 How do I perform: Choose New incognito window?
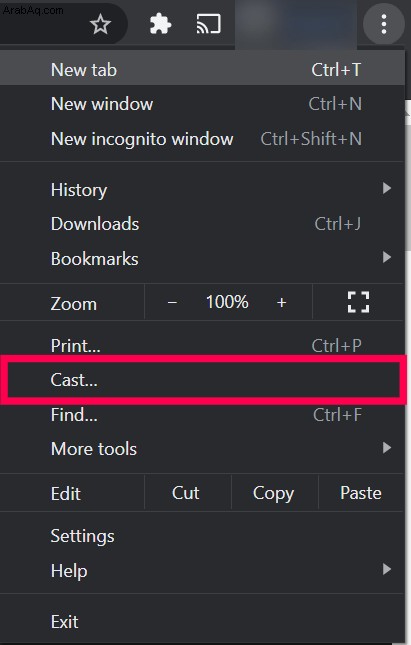202,139
